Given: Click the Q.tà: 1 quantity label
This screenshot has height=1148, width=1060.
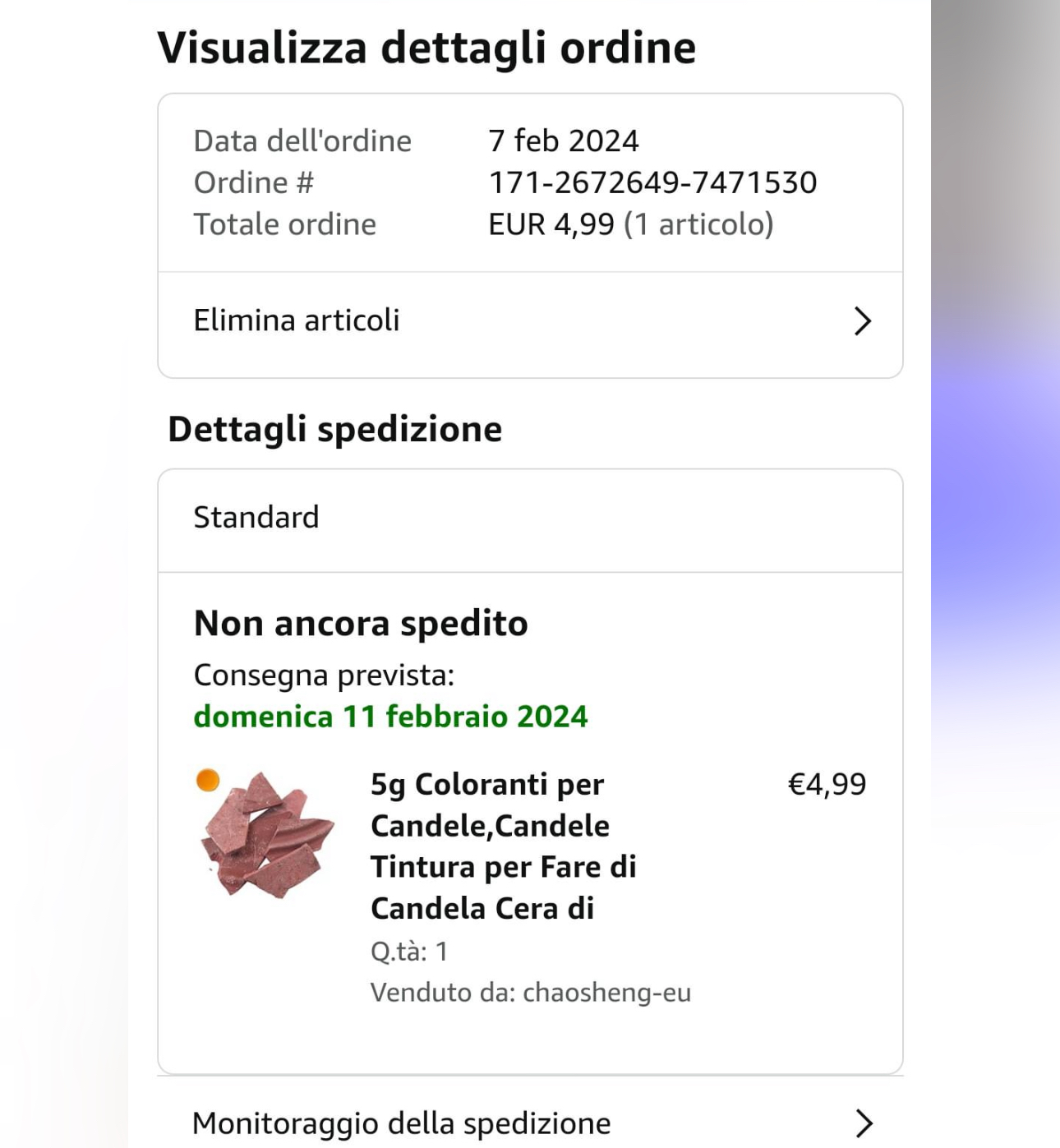Looking at the screenshot, I should click(409, 952).
